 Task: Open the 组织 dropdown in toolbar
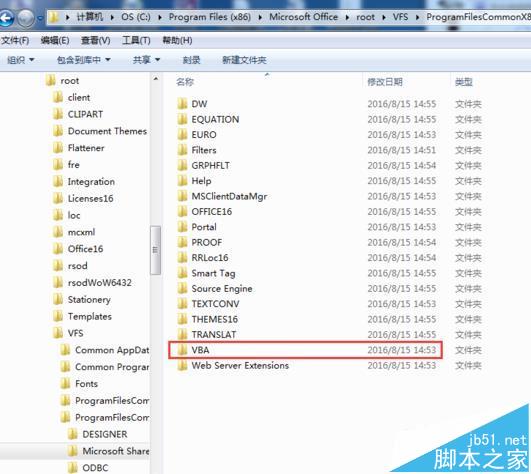click(x=21, y=60)
